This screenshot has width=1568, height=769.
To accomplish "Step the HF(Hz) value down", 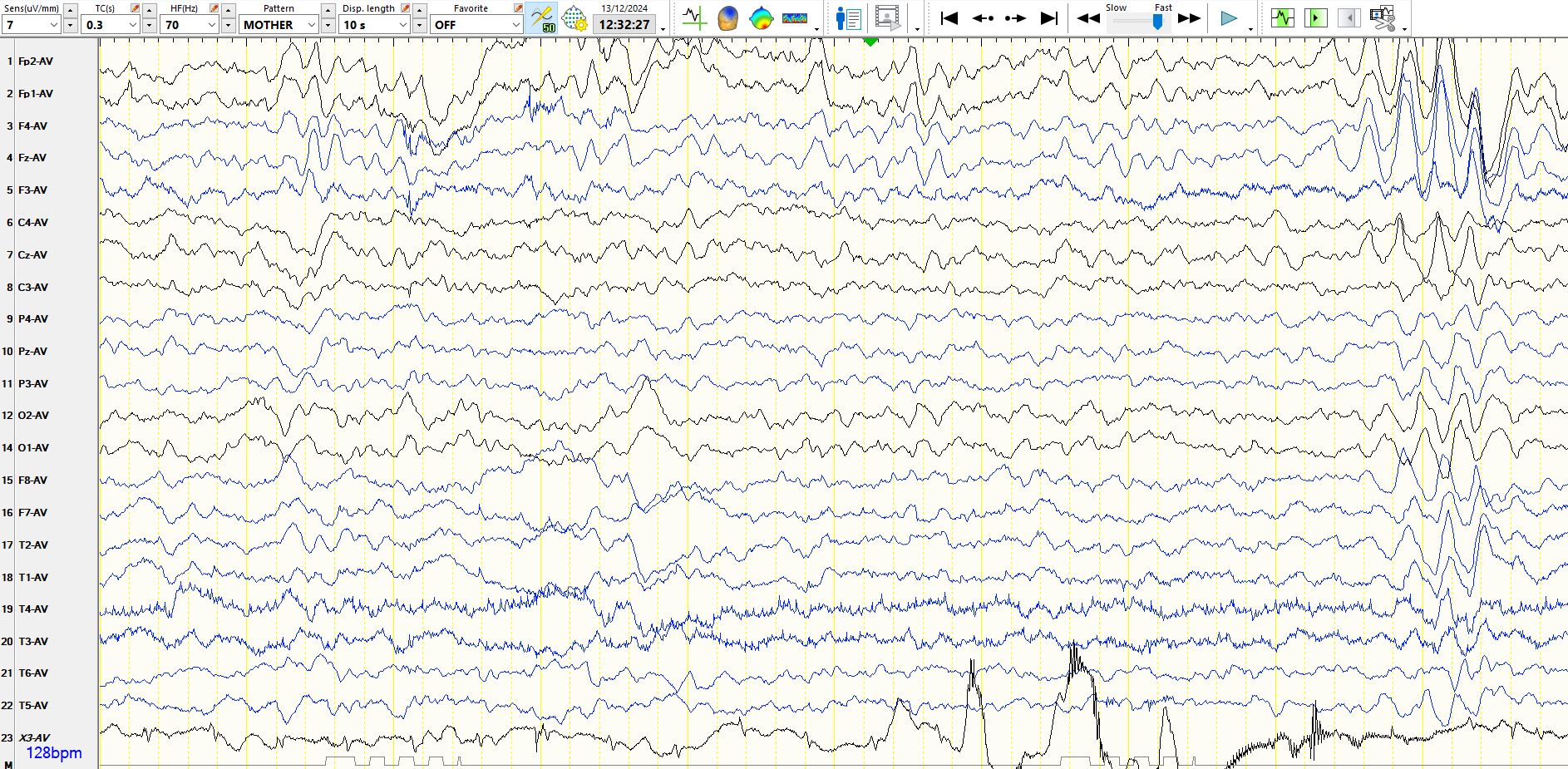I will click(229, 25).
